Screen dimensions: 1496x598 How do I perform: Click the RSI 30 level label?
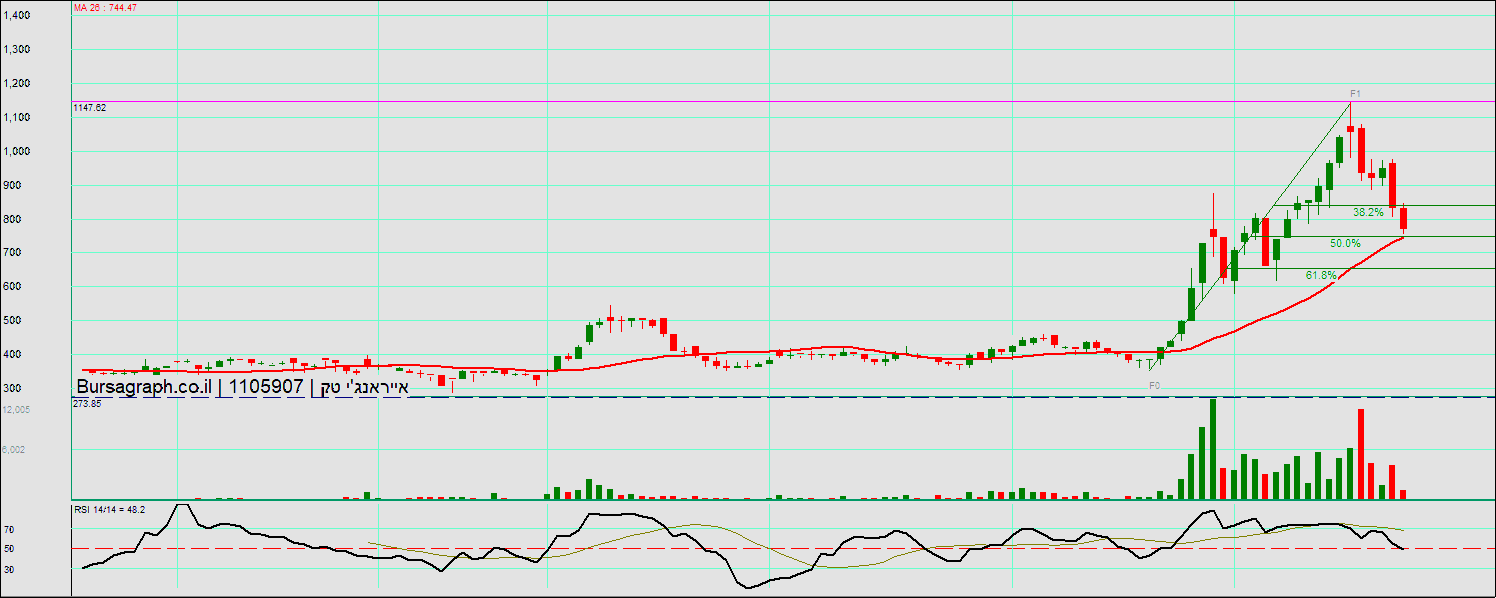9,569
